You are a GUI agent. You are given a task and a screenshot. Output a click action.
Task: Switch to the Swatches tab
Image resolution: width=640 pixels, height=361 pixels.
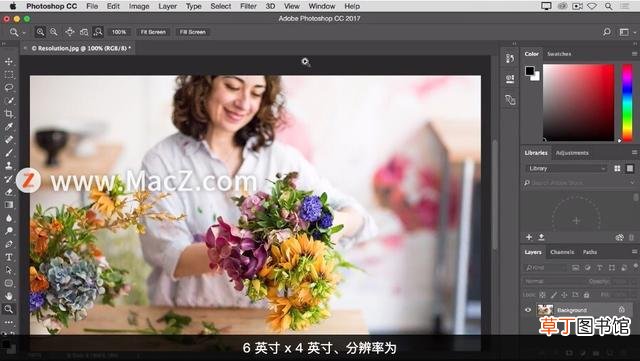pyautogui.click(x=559, y=54)
